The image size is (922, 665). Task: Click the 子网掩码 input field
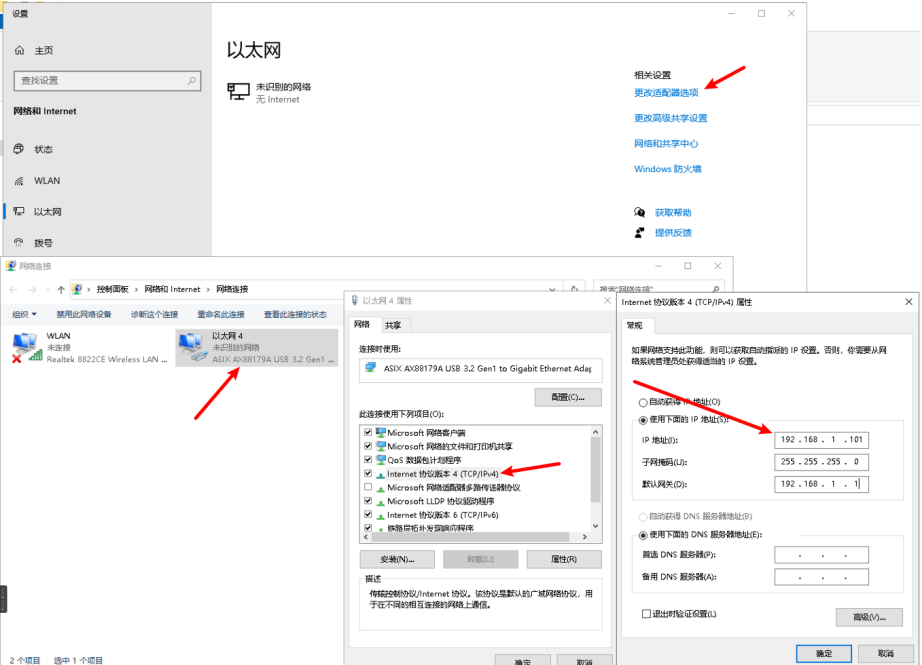point(821,462)
